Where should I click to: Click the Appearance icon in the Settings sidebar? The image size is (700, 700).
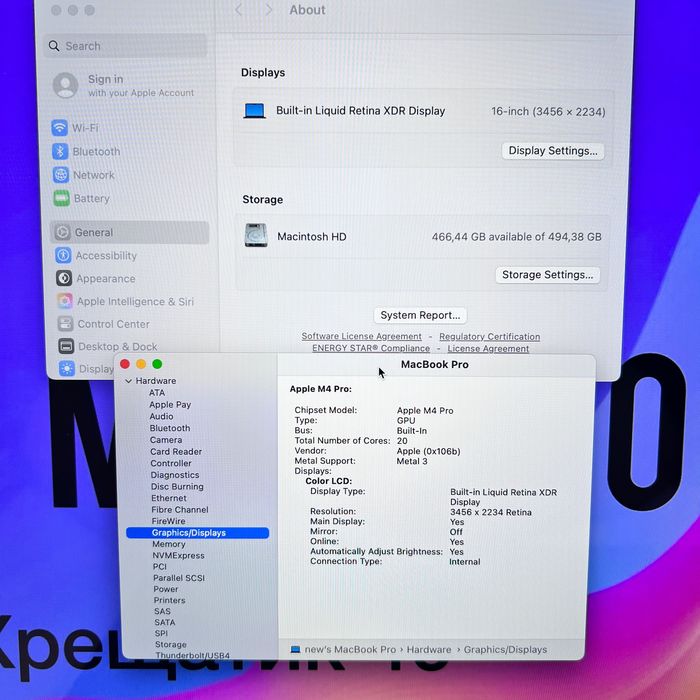pos(64,279)
